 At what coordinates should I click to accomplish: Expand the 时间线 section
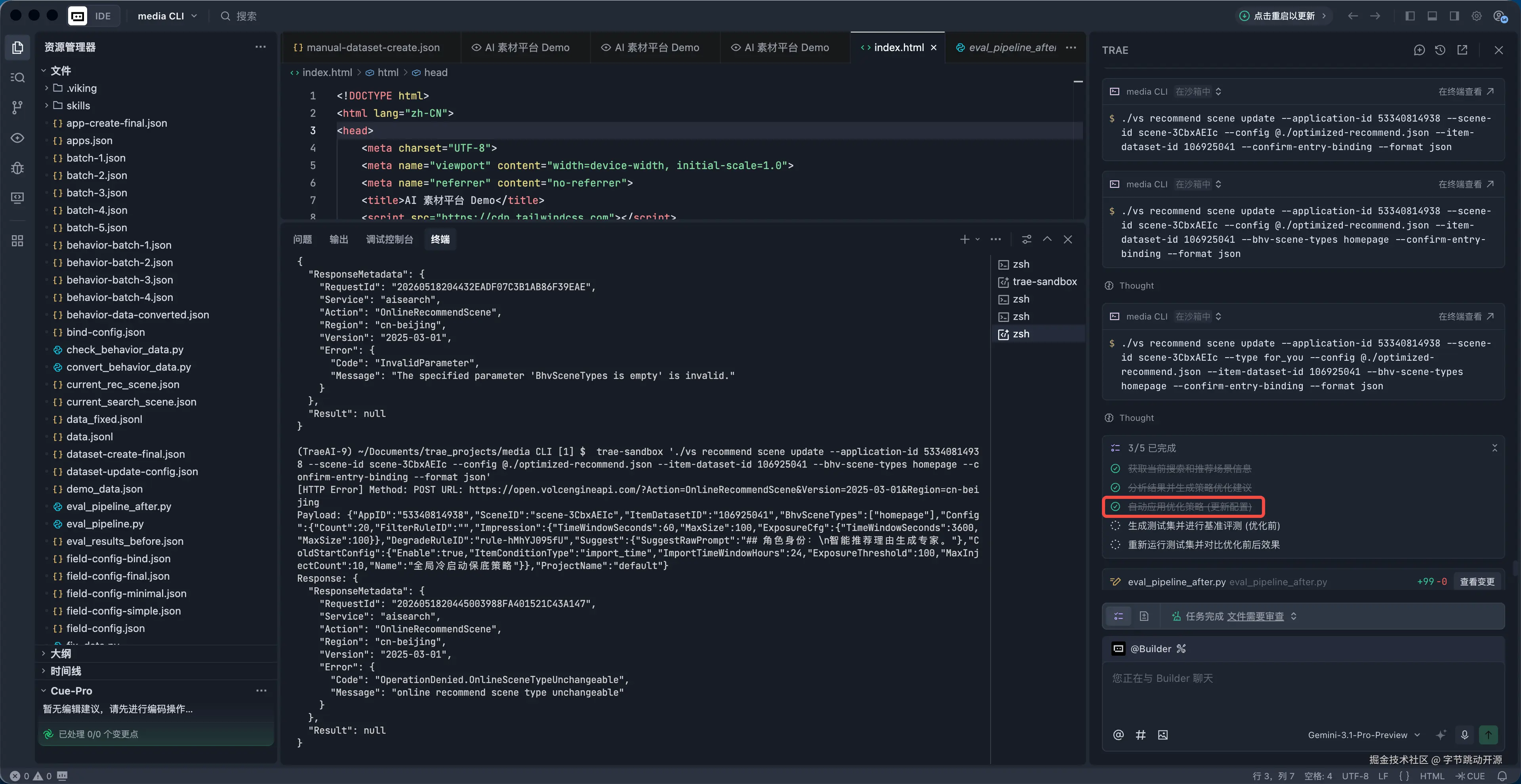pos(65,671)
